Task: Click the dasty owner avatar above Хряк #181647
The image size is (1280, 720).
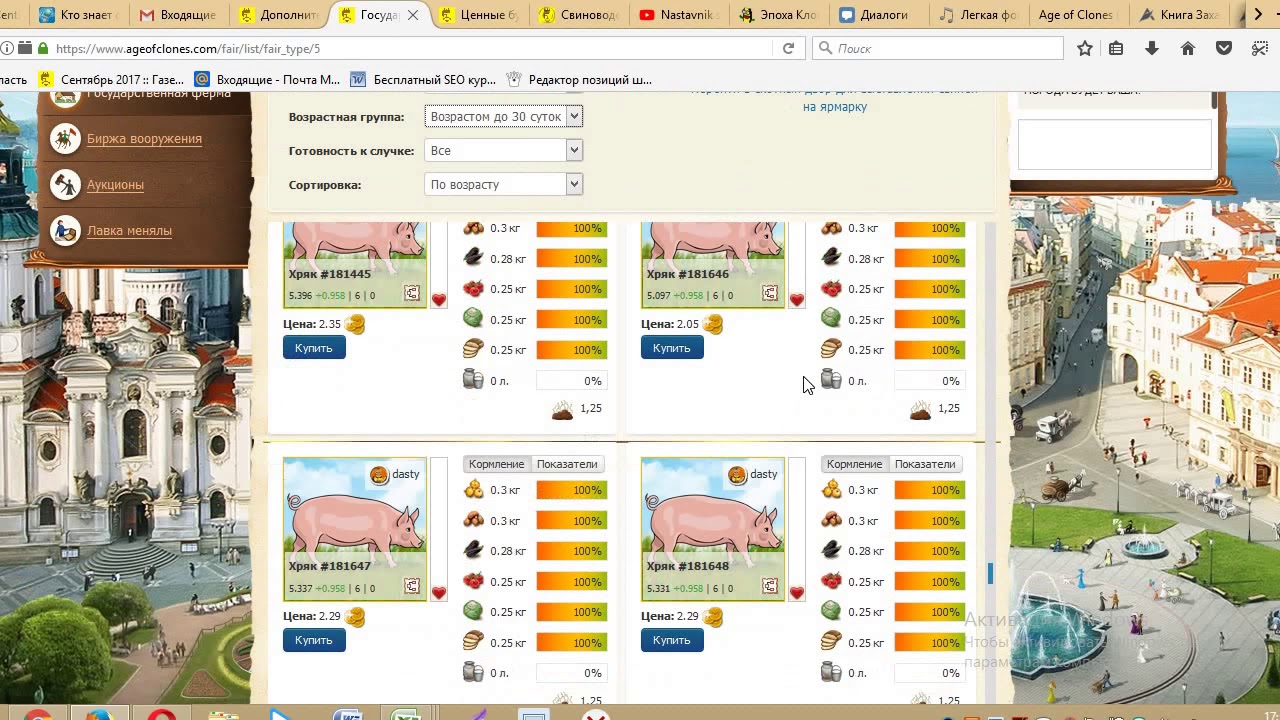Action: tap(379, 475)
